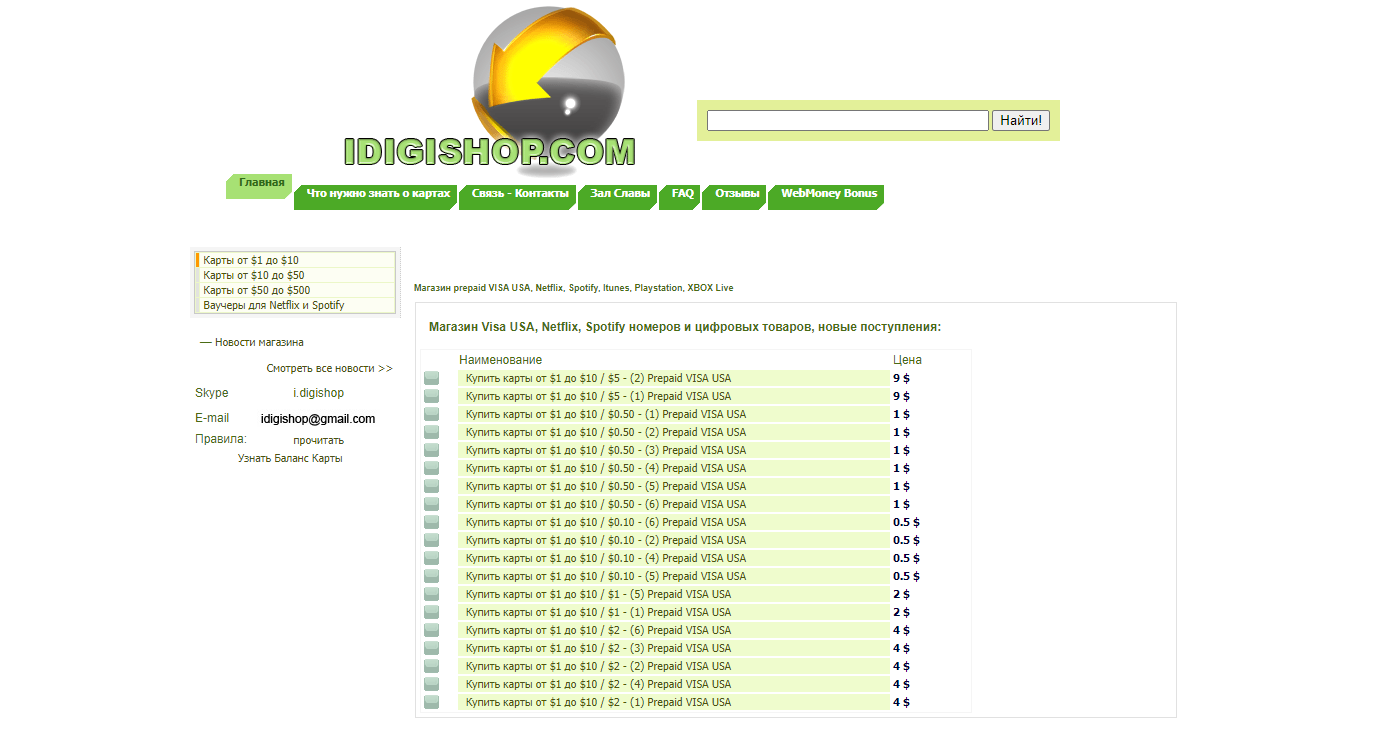The image size is (1373, 749).
Task: Click the Skype contact i.digishop
Action: coord(318,393)
